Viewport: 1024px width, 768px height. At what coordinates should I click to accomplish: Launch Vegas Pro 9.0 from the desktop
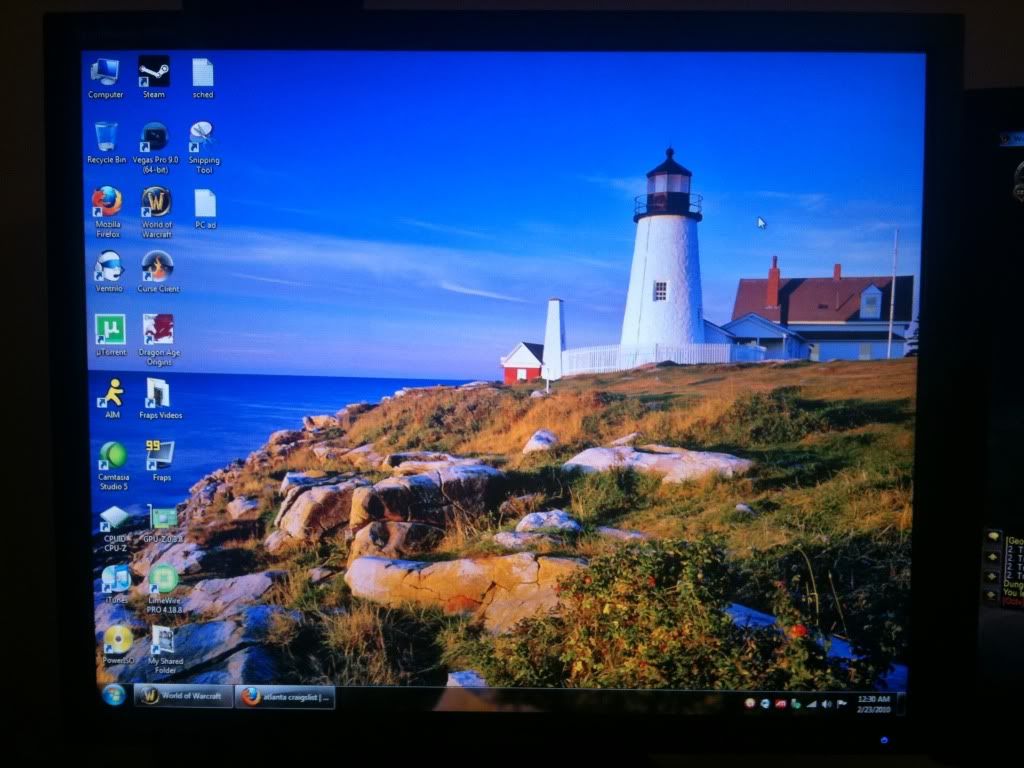[x=154, y=137]
